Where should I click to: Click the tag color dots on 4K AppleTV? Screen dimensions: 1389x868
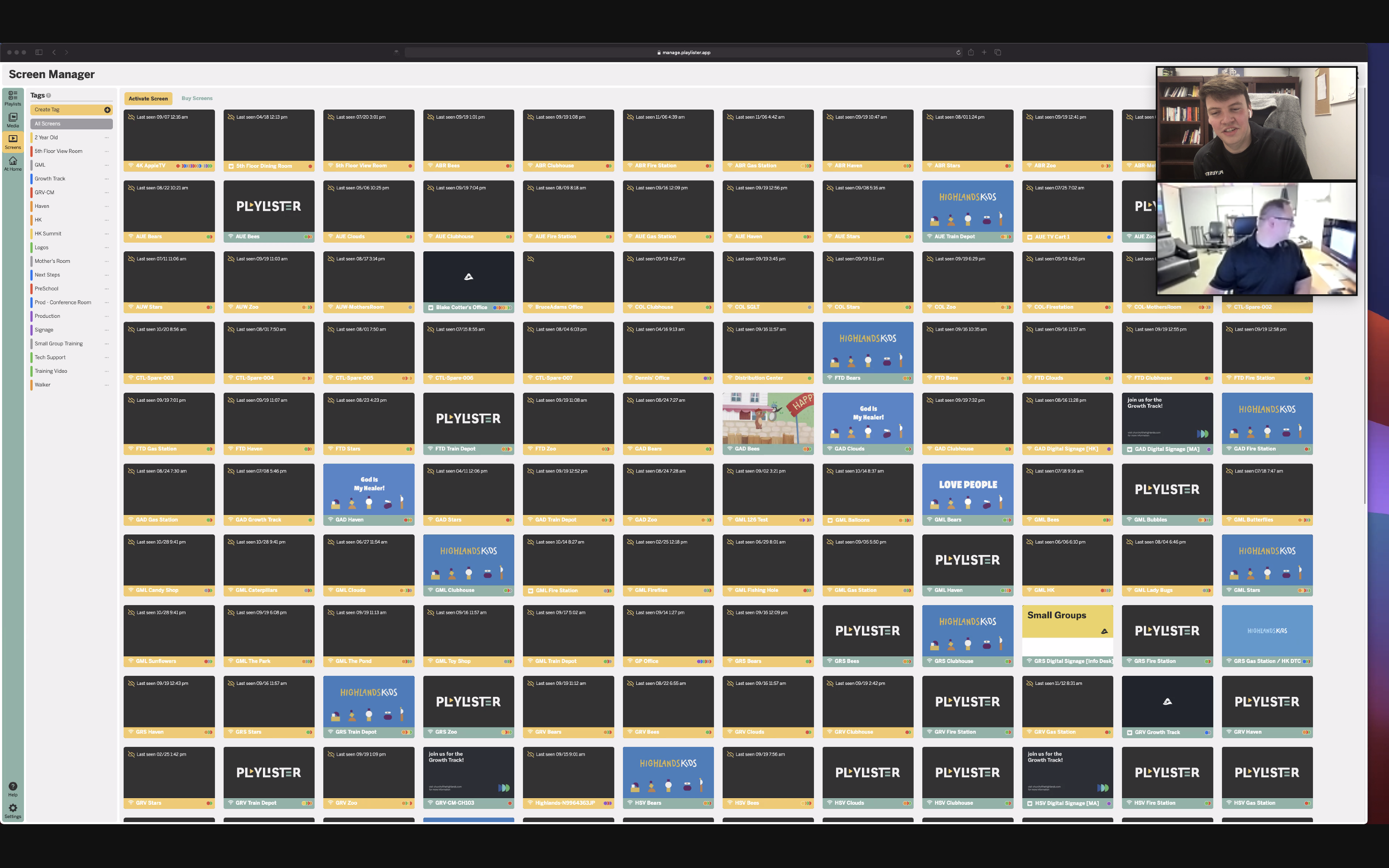point(194,166)
